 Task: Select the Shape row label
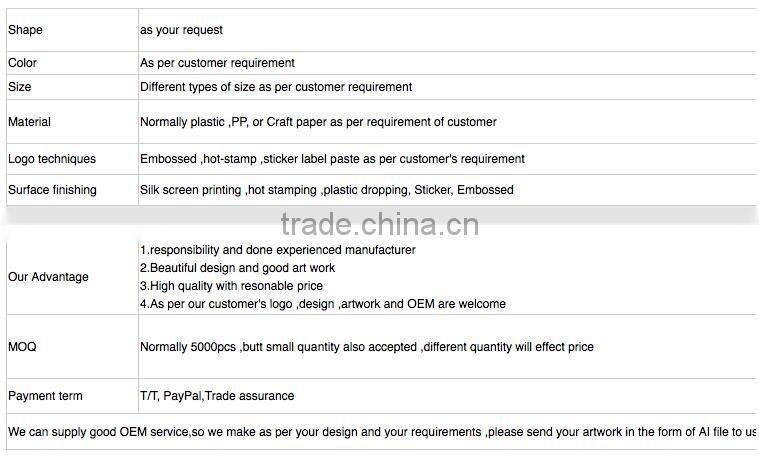pos(25,30)
